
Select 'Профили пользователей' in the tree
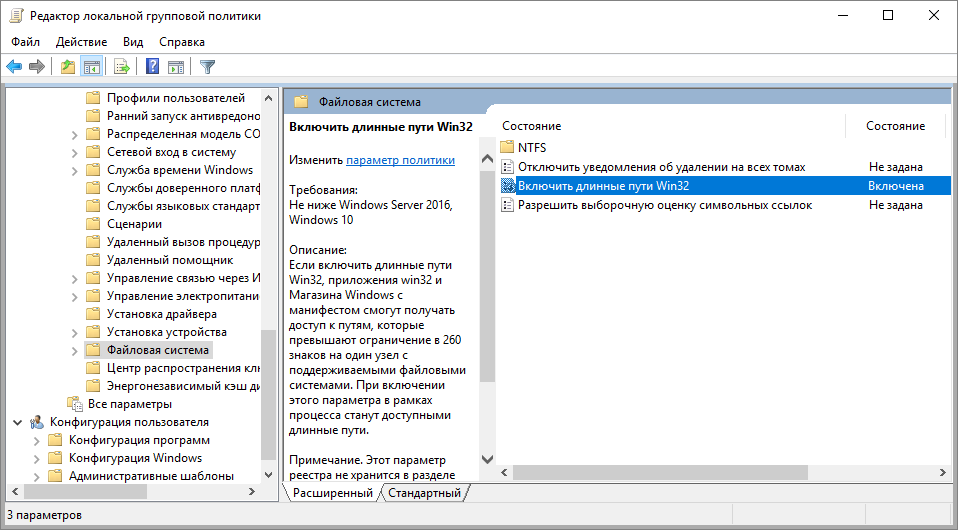[176, 98]
